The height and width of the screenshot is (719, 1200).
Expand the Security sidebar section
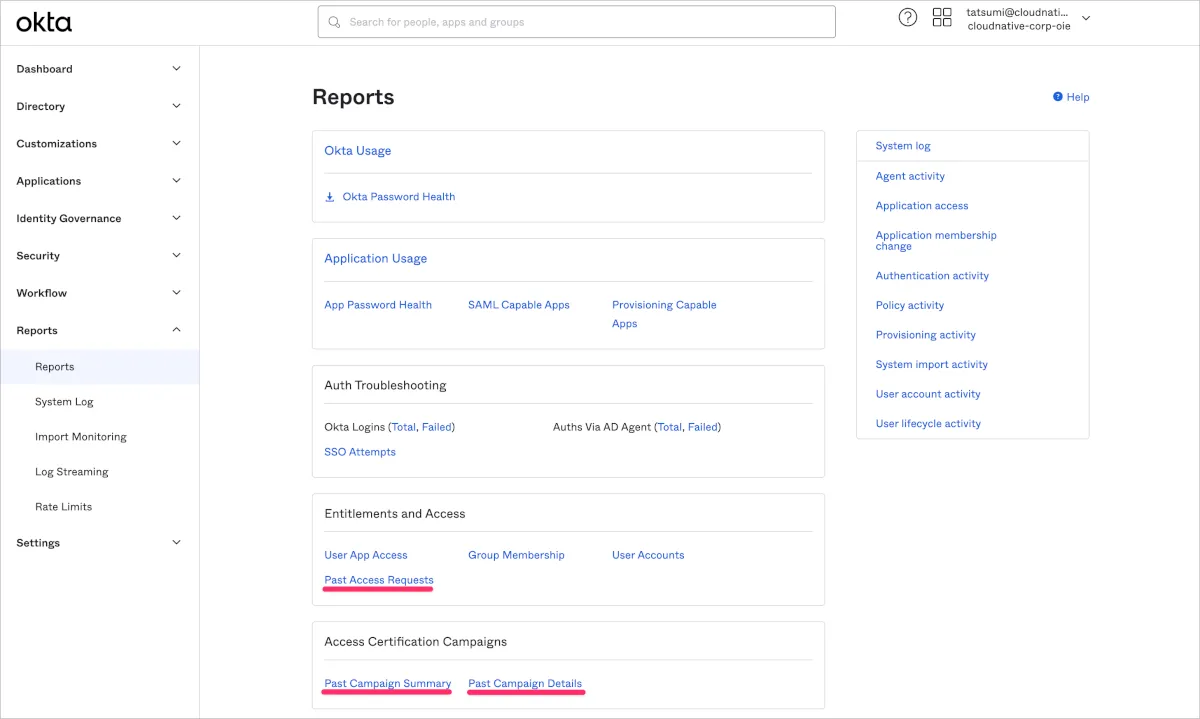(177, 256)
